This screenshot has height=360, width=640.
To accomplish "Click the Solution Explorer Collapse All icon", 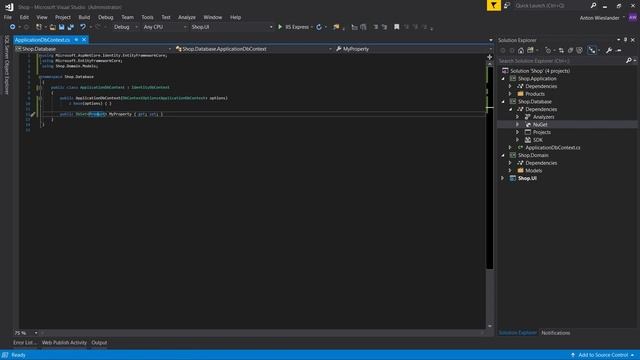I will (x=570, y=50).
